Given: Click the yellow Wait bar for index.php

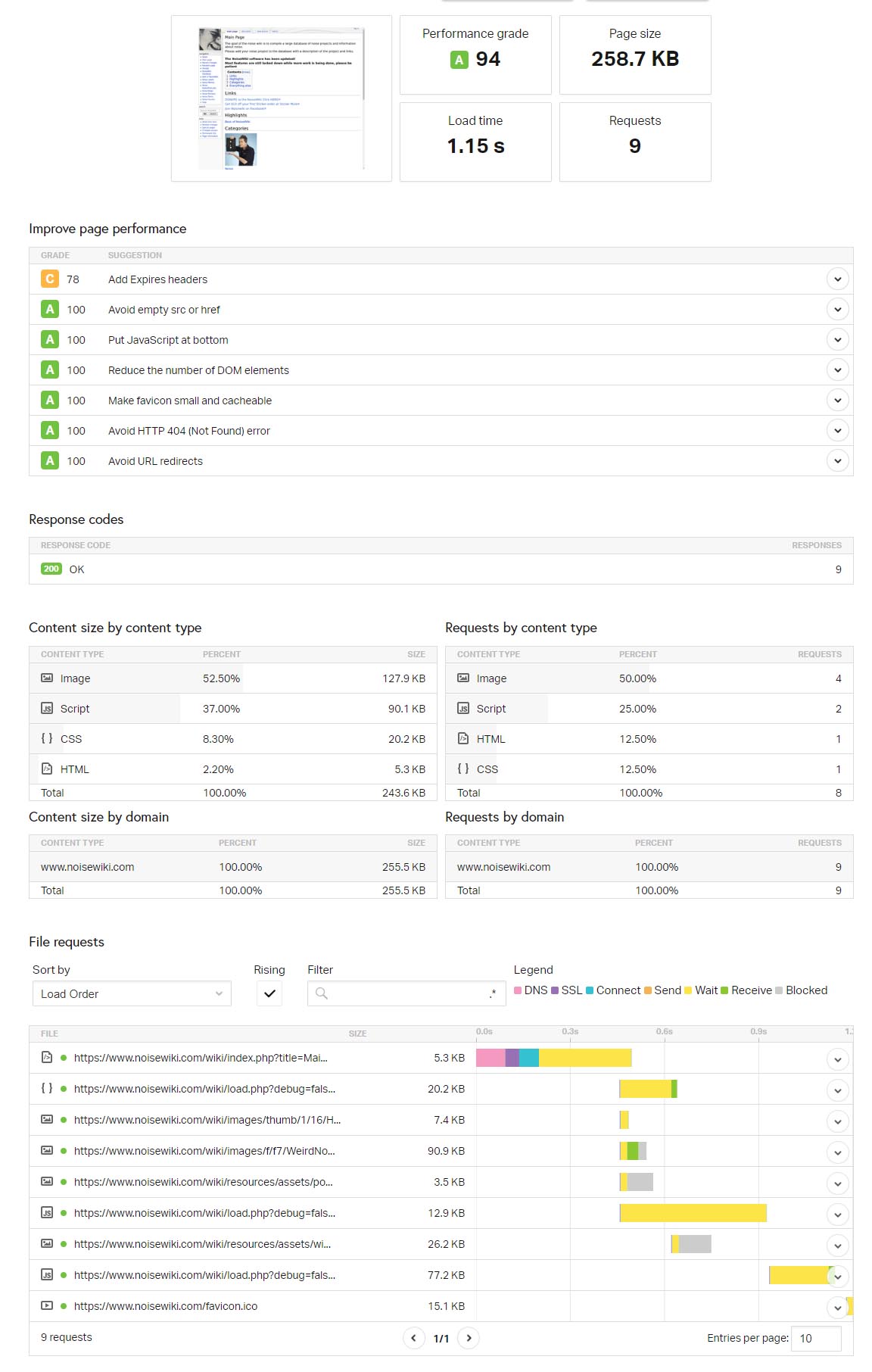Looking at the screenshot, I should coord(584,1058).
